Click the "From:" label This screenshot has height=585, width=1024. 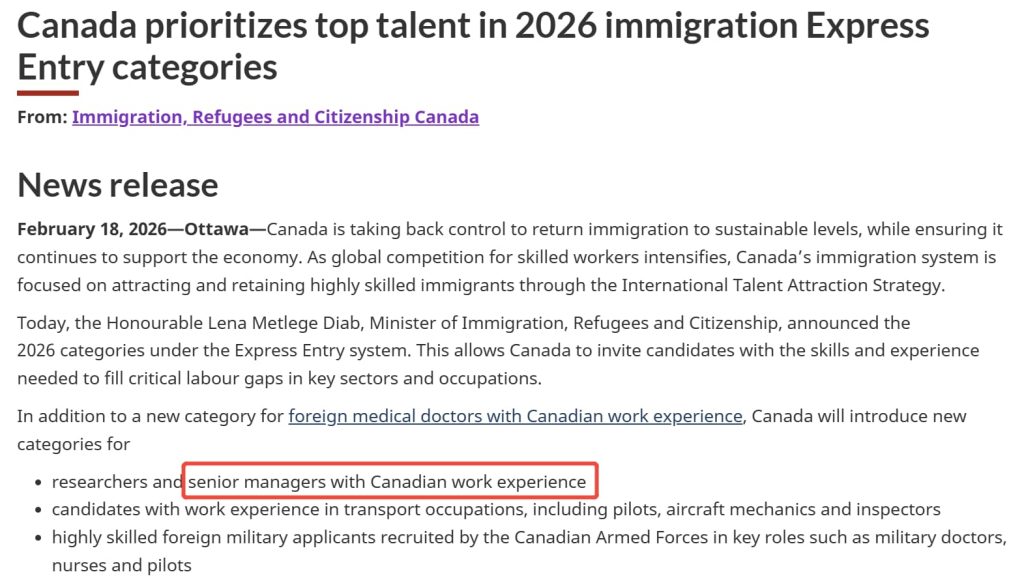[x=42, y=117]
